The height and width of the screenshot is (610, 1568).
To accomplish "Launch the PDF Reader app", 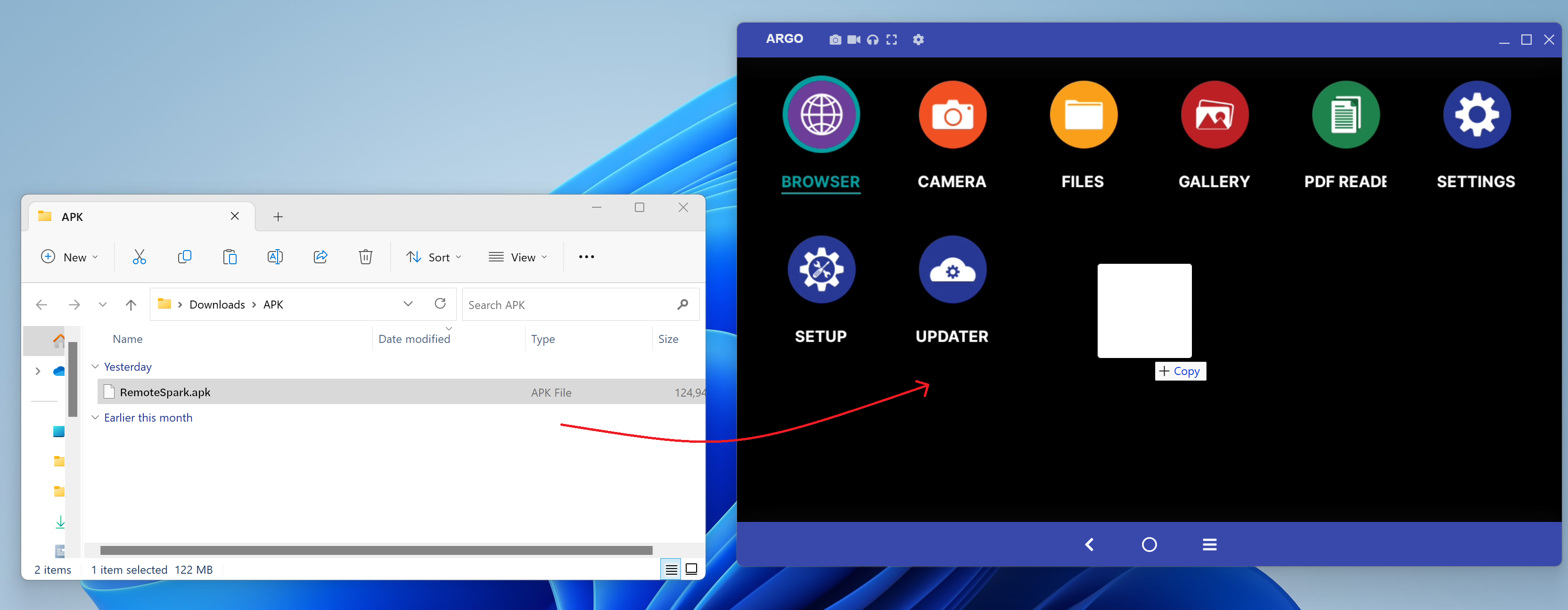I will point(1345,115).
